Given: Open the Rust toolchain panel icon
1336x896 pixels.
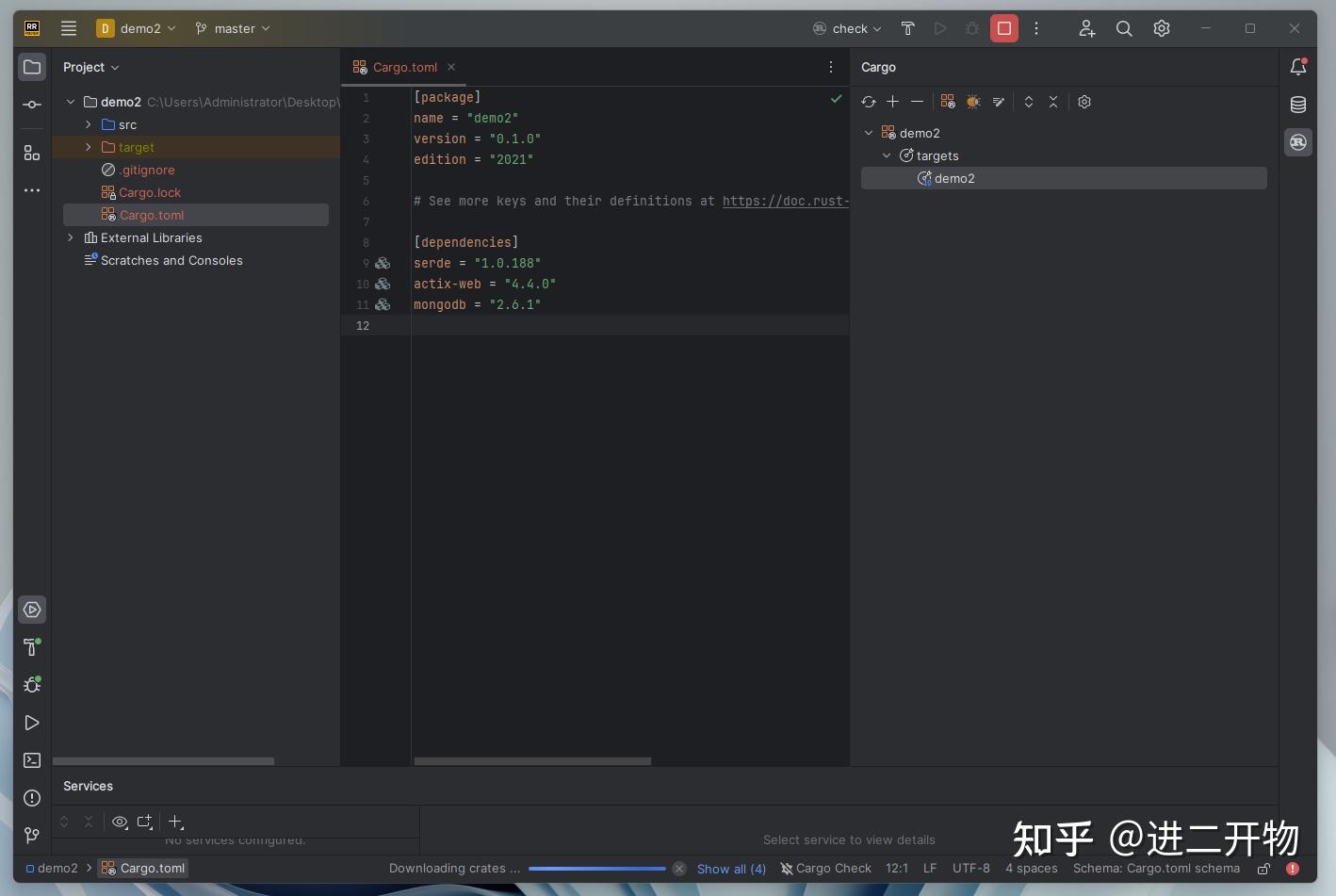Looking at the screenshot, I should tap(1298, 142).
